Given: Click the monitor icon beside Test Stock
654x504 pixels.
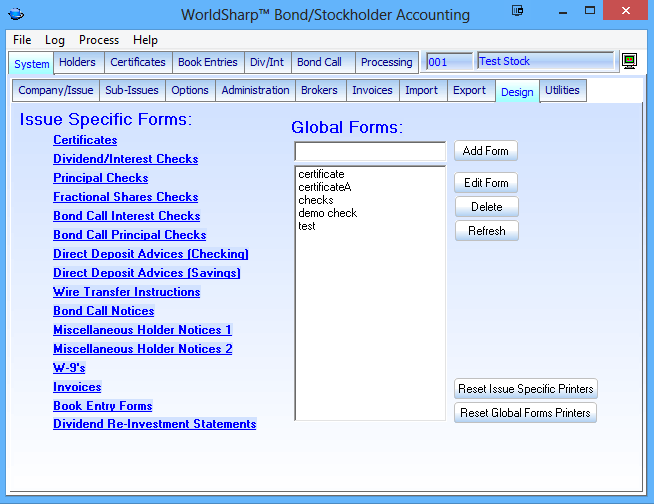Looking at the screenshot, I should tap(629, 62).
